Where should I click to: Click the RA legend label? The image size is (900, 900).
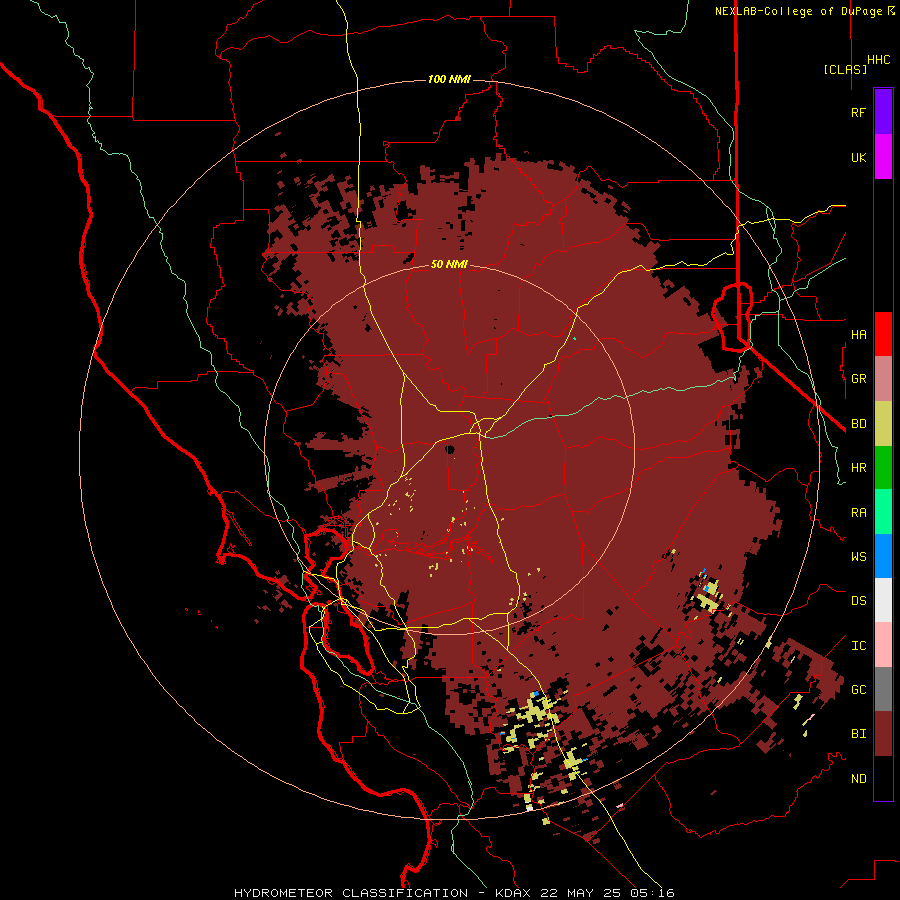coord(858,512)
